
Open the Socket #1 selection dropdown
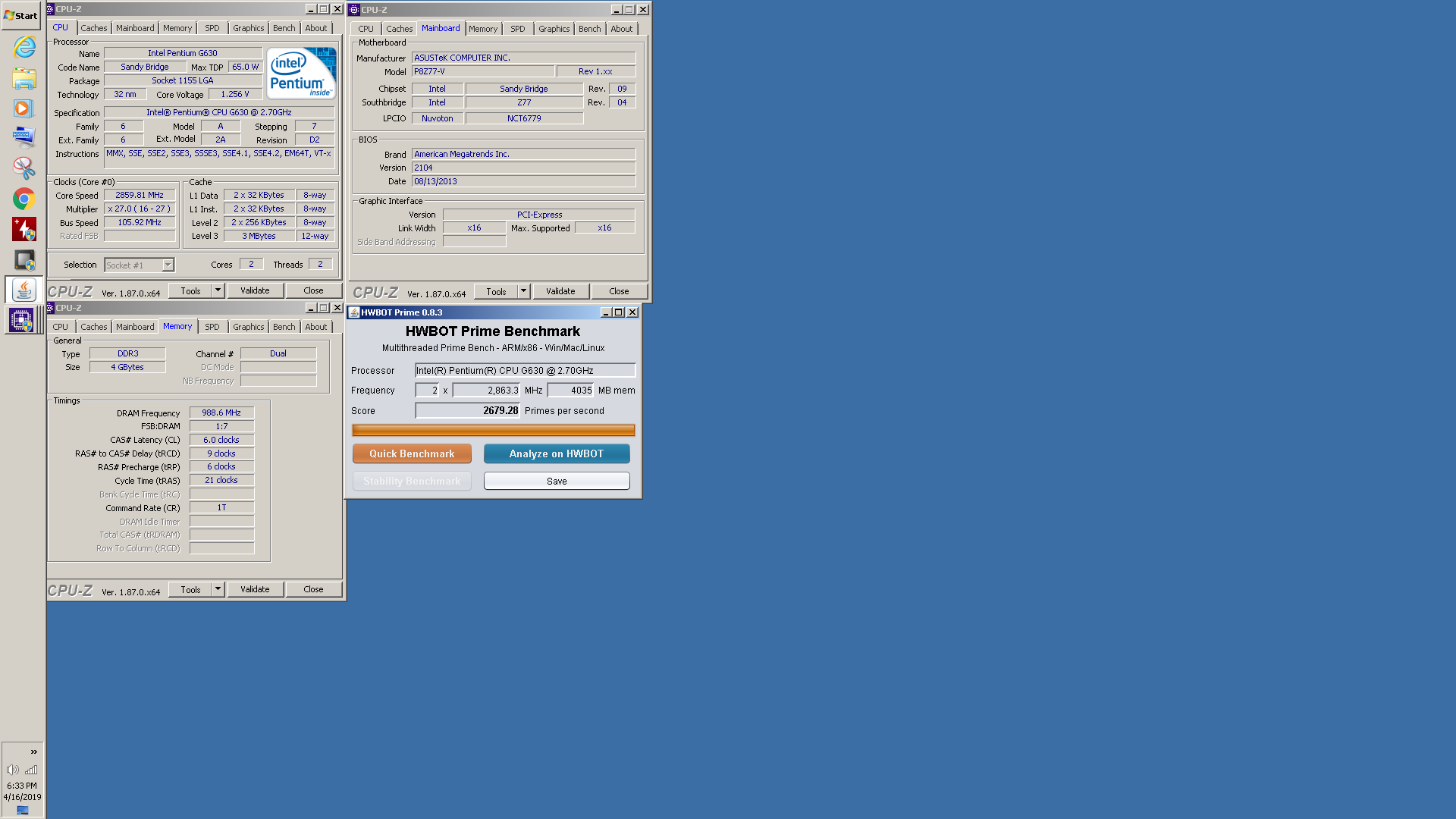(x=168, y=265)
